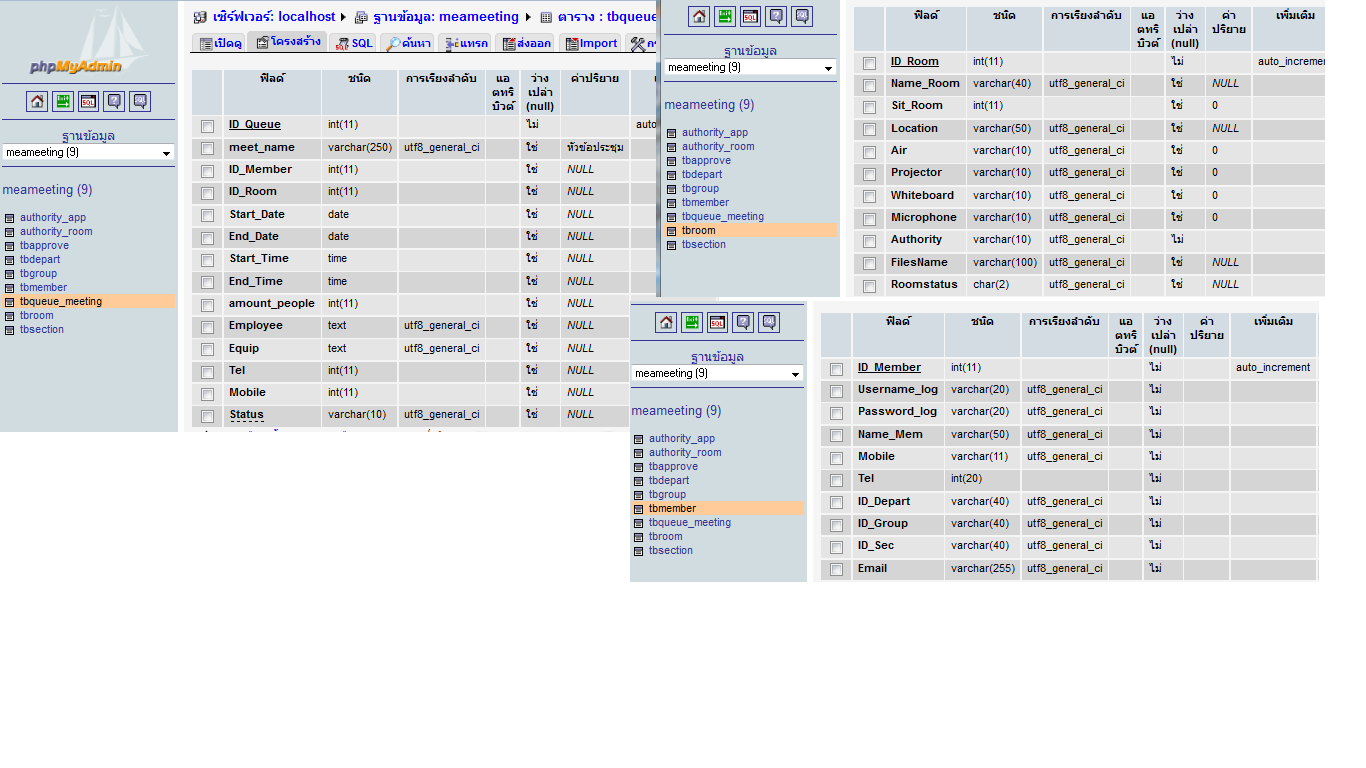Click the ID_Room field in tbroom structure
This screenshot has width=1366, height=768.
click(915, 62)
